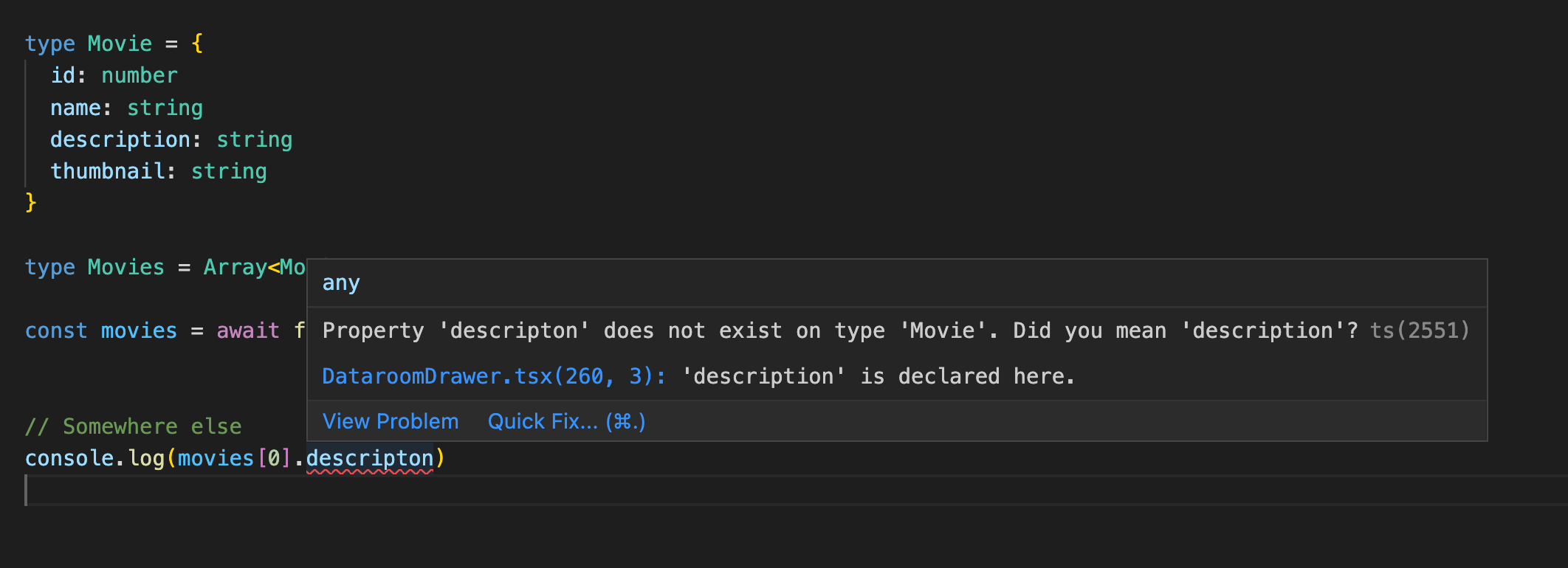The image size is (1568, 568).
Task: Click 'string' type after name property
Action: (x=165, y=108)
